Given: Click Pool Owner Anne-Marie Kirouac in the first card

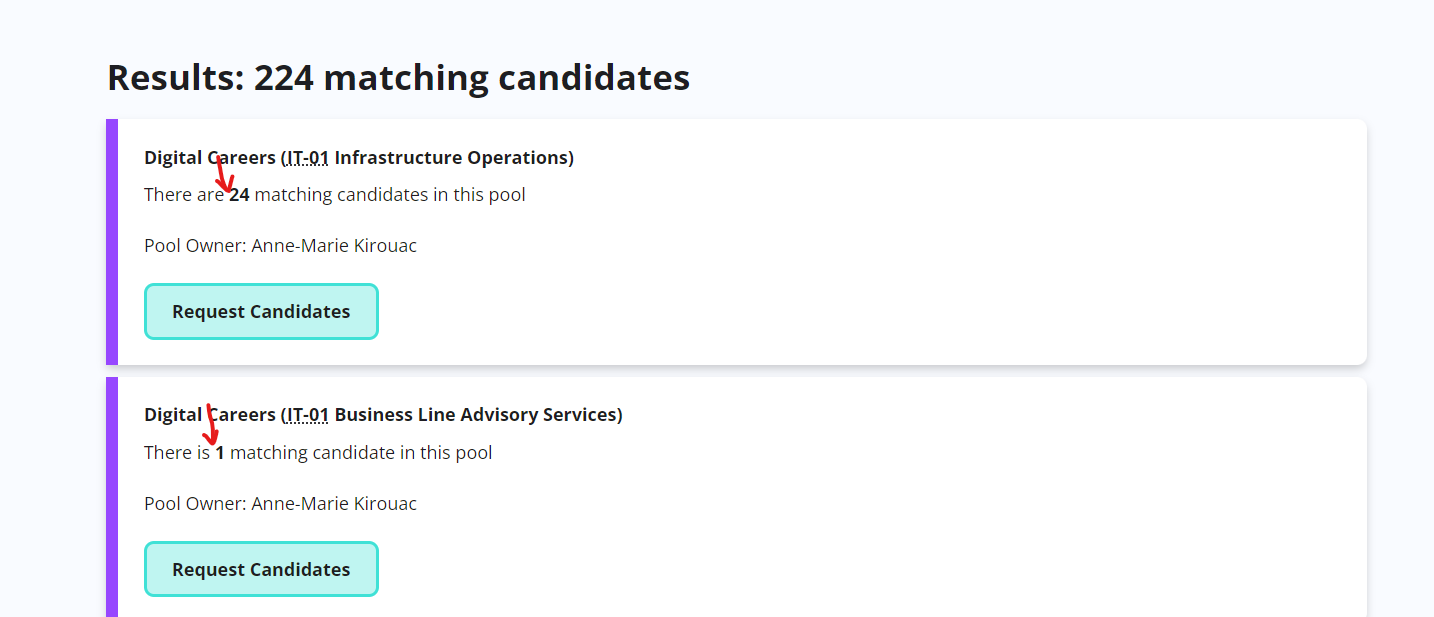Looking at the screenshot, I should tap(280, 245).
